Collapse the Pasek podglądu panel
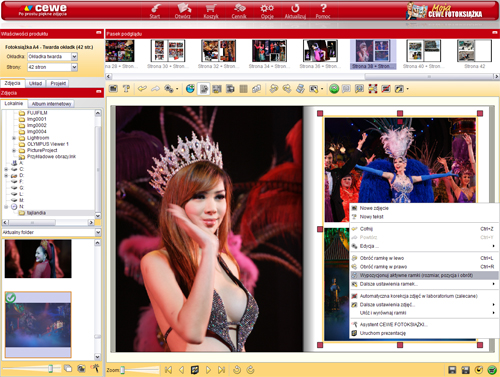Viewport: 500px width, 377px height. (495, 33)
